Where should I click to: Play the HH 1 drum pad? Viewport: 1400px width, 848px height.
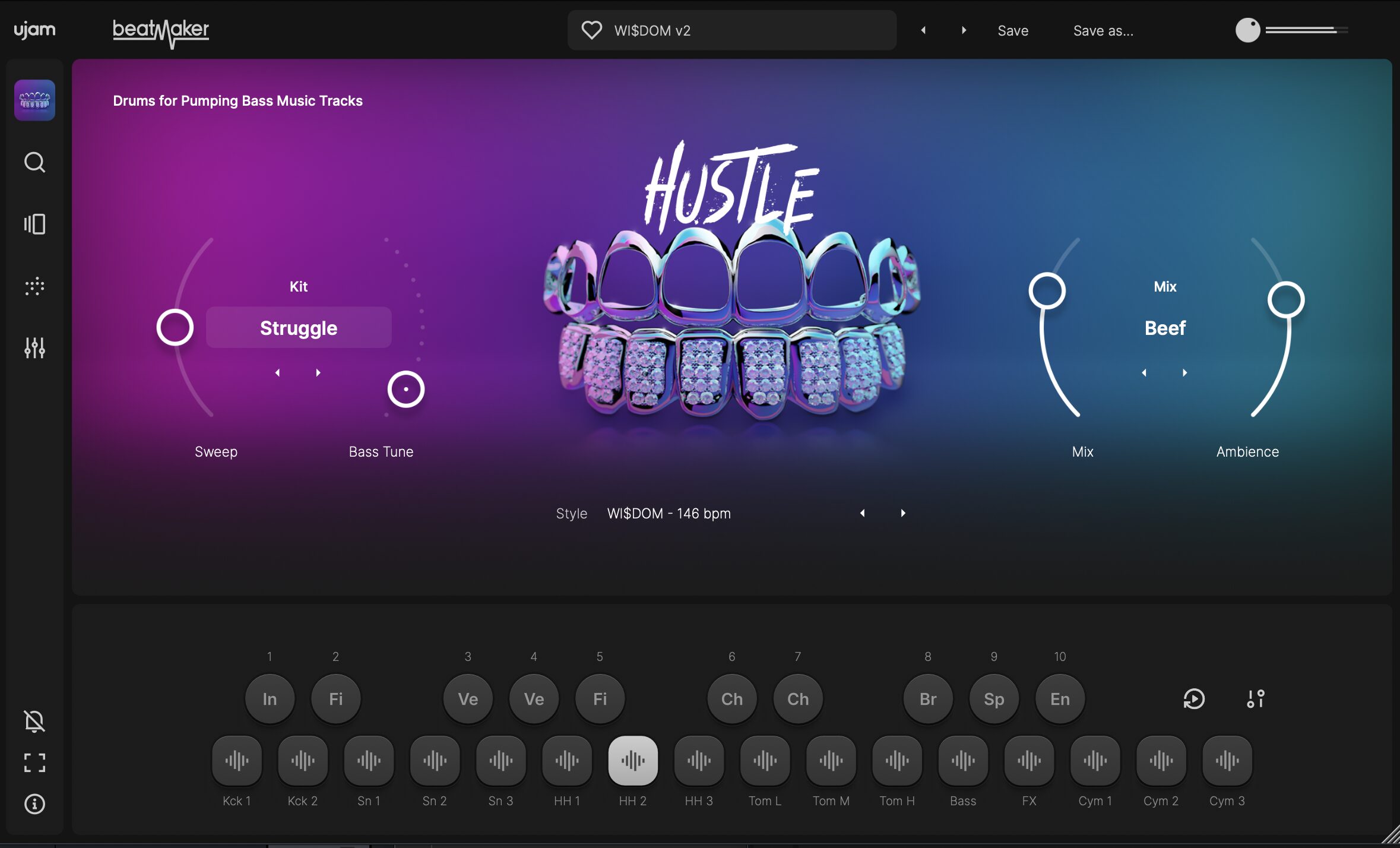click(567, 761)
